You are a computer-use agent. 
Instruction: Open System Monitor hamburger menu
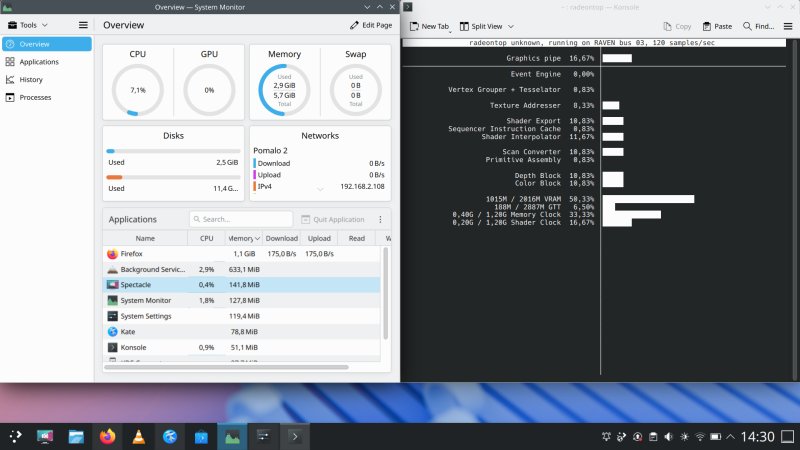(x=83, y=24)
